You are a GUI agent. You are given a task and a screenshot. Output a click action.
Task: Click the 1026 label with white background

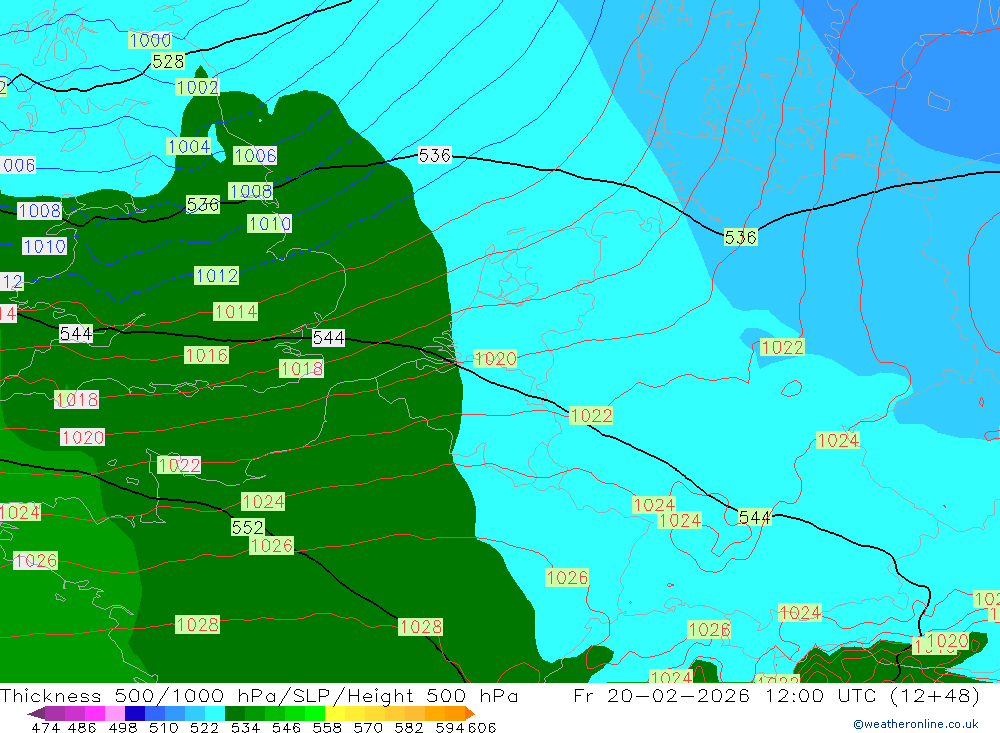[x=36, y=561]
